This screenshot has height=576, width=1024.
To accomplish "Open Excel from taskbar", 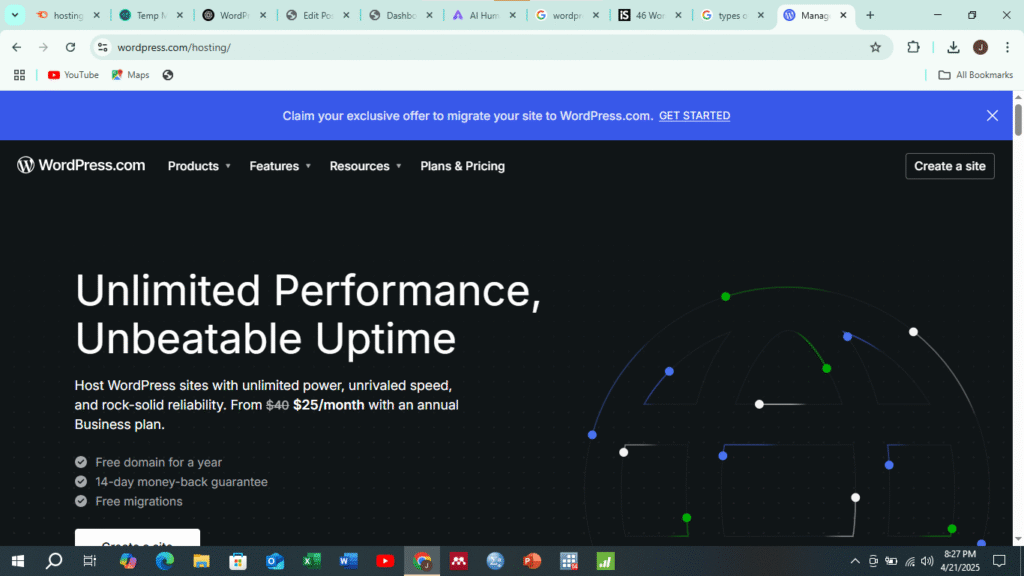I will coord(312,561).
